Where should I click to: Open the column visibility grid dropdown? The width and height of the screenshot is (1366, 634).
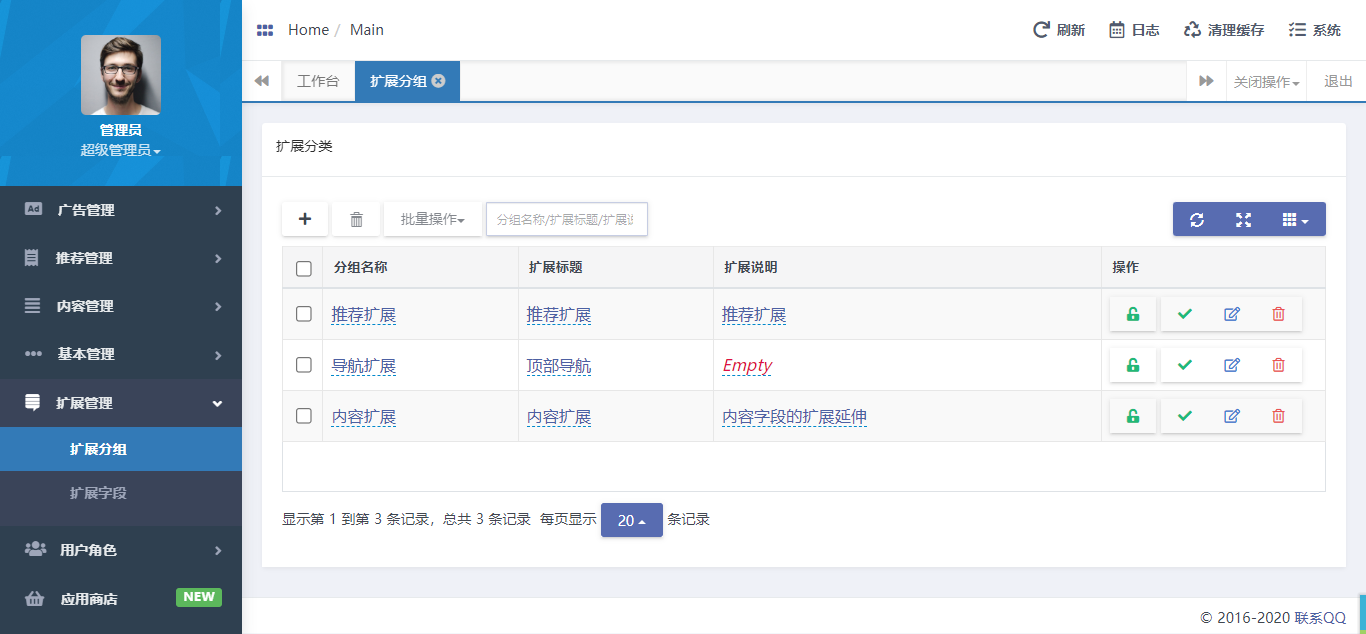1295,220
